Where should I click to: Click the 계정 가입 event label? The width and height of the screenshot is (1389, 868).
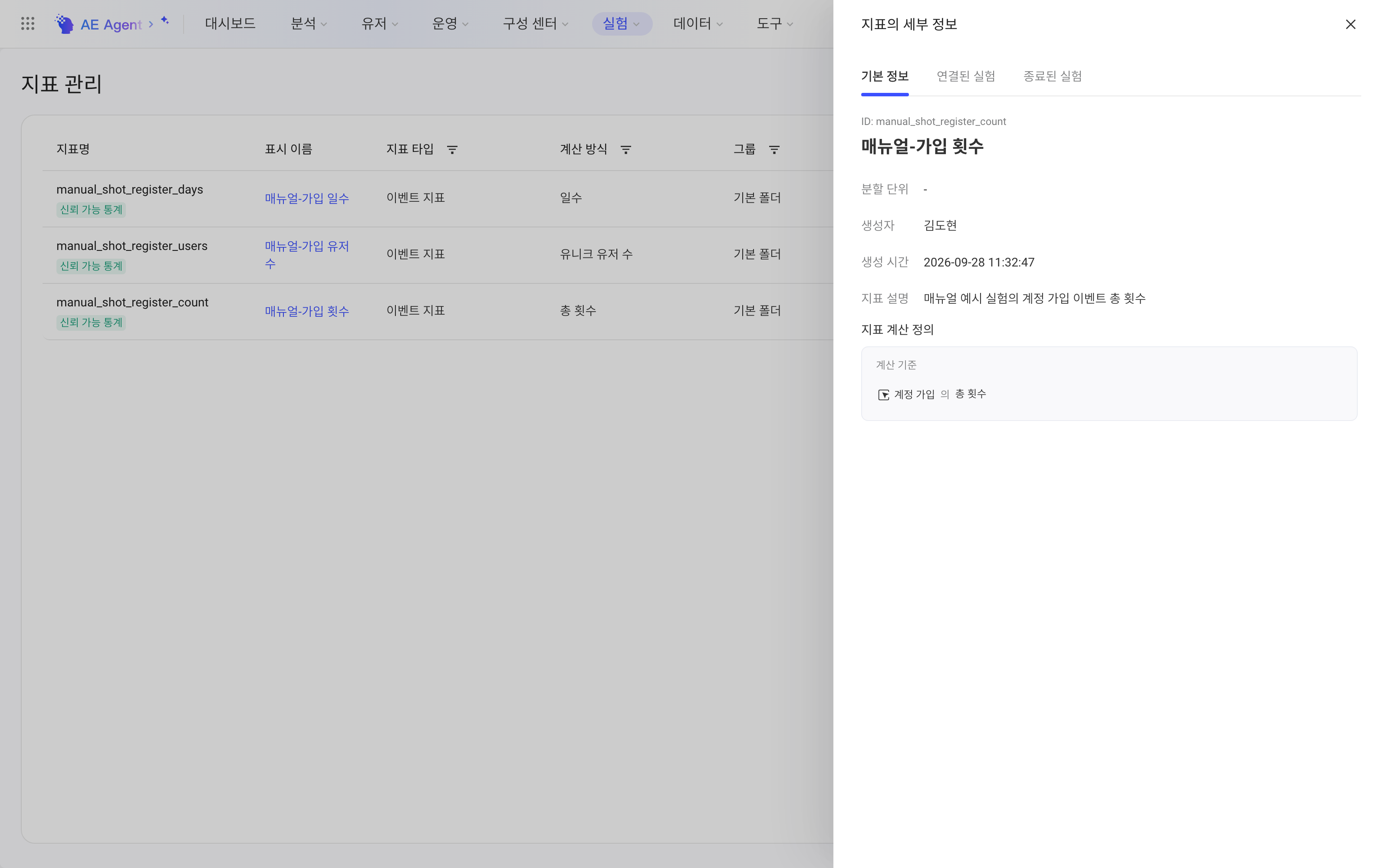914,395
